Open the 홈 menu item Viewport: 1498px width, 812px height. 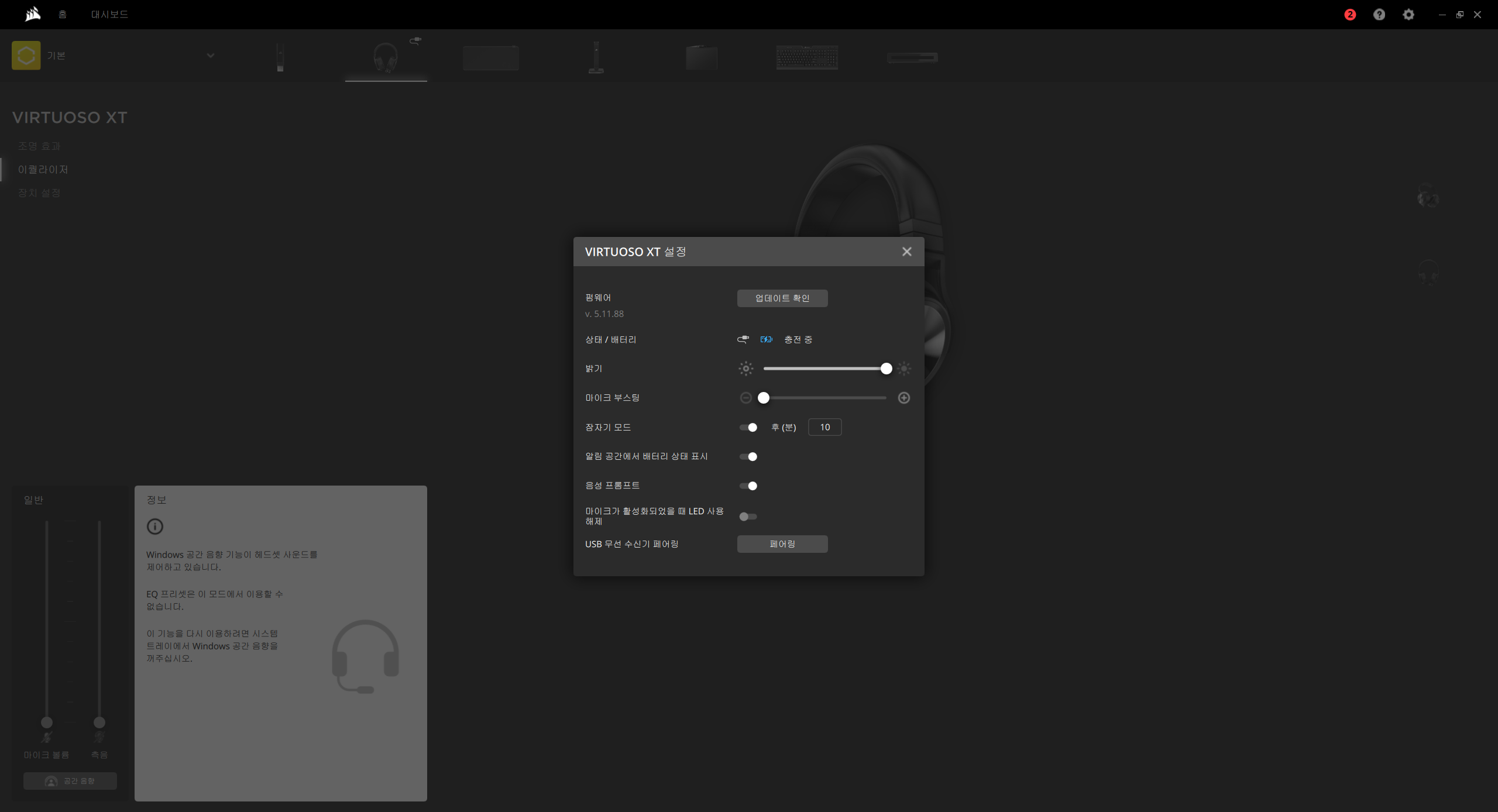pos(63,15)
